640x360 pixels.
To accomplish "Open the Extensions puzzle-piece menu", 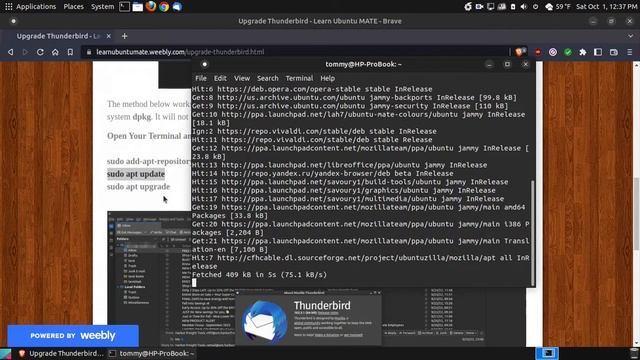I will point(583,52).
